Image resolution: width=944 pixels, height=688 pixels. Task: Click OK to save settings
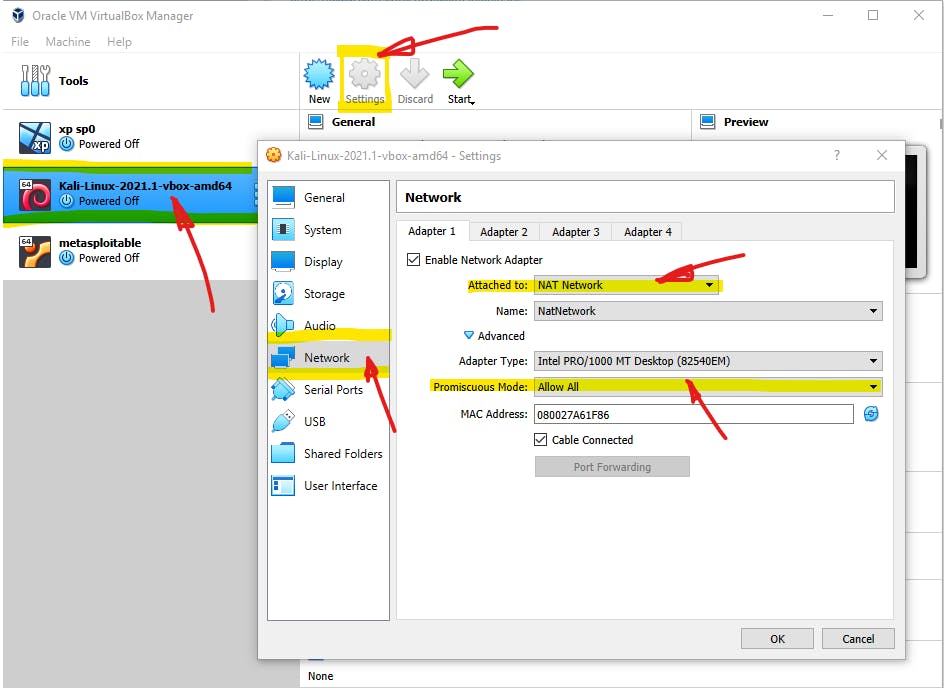tap(777, 639)
